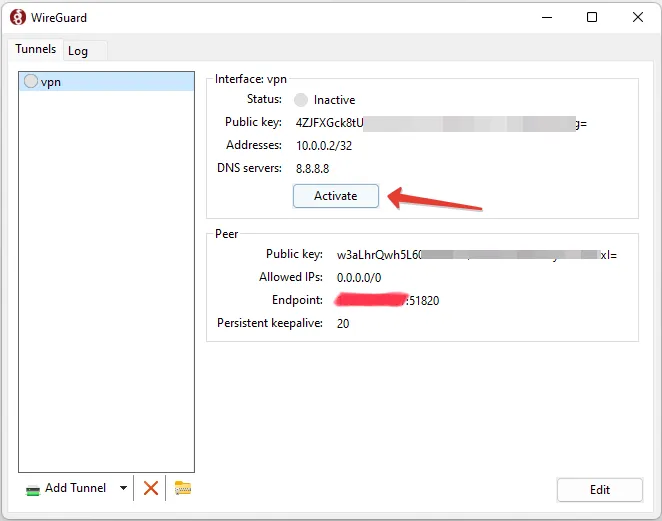The width and height of the screenshot is (662, 521).
Task: Activate the vpn tunnel
Action: click(x=336, y=196)
